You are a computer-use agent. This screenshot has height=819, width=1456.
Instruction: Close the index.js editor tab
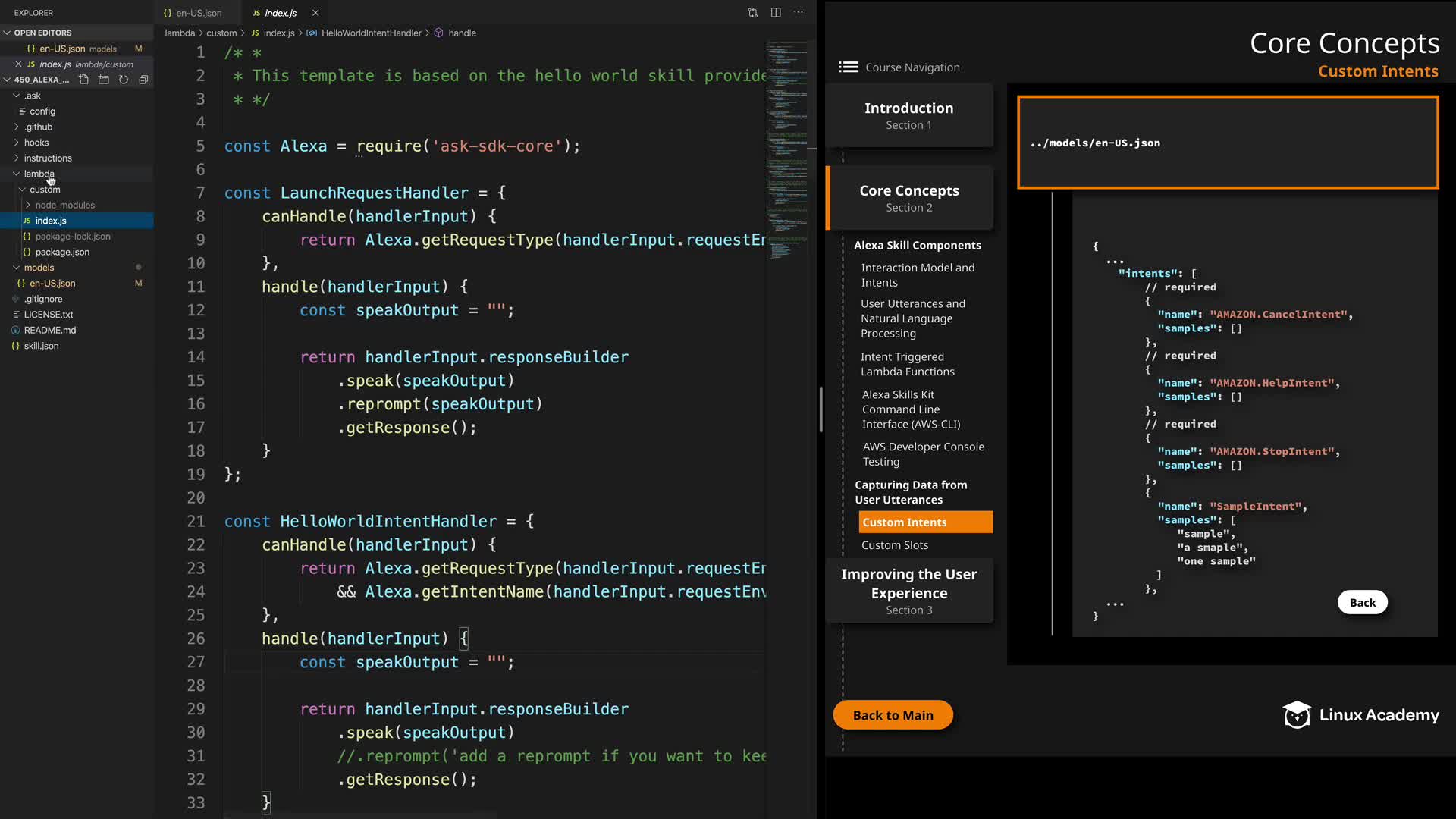click(315, 13)
